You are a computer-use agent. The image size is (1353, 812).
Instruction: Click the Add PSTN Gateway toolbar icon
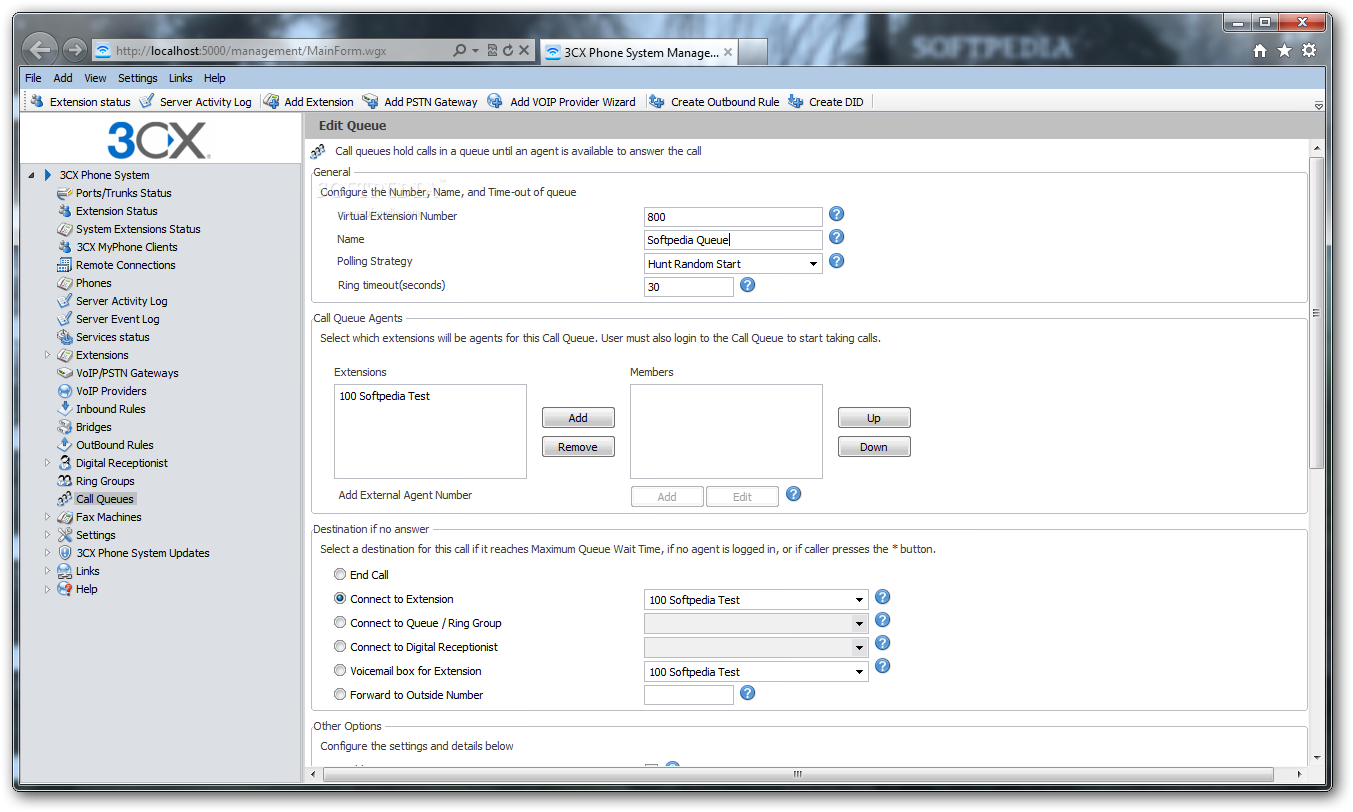[370, 101]
